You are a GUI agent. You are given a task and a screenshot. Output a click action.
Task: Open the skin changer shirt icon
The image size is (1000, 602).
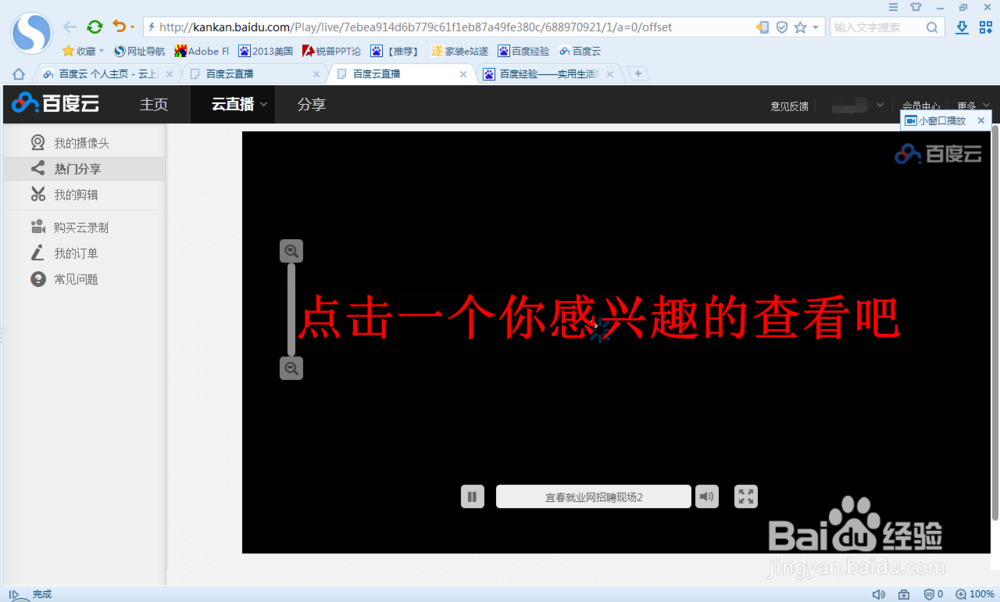(916, 7)
